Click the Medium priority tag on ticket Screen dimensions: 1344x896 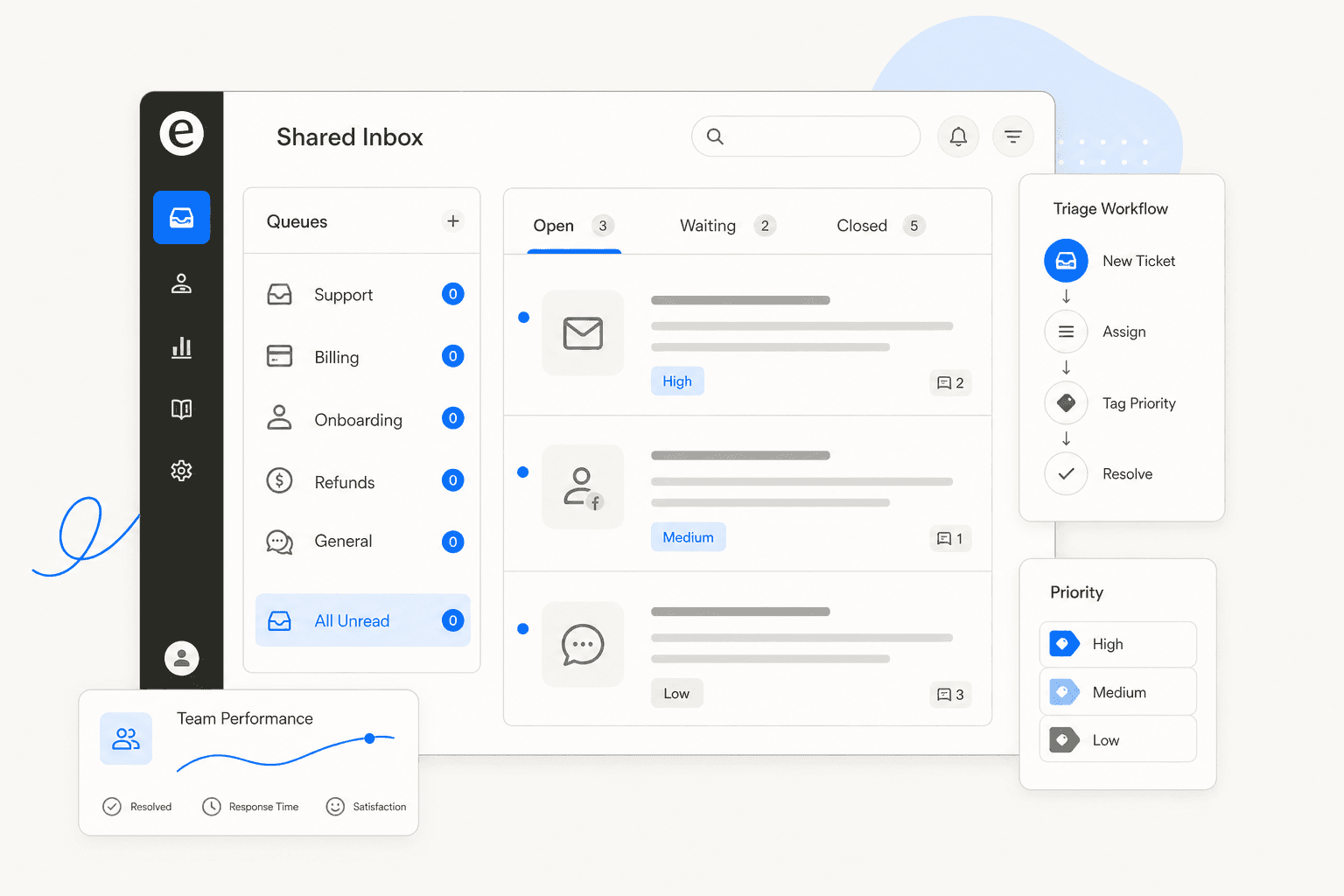click(x=688, y=537)
